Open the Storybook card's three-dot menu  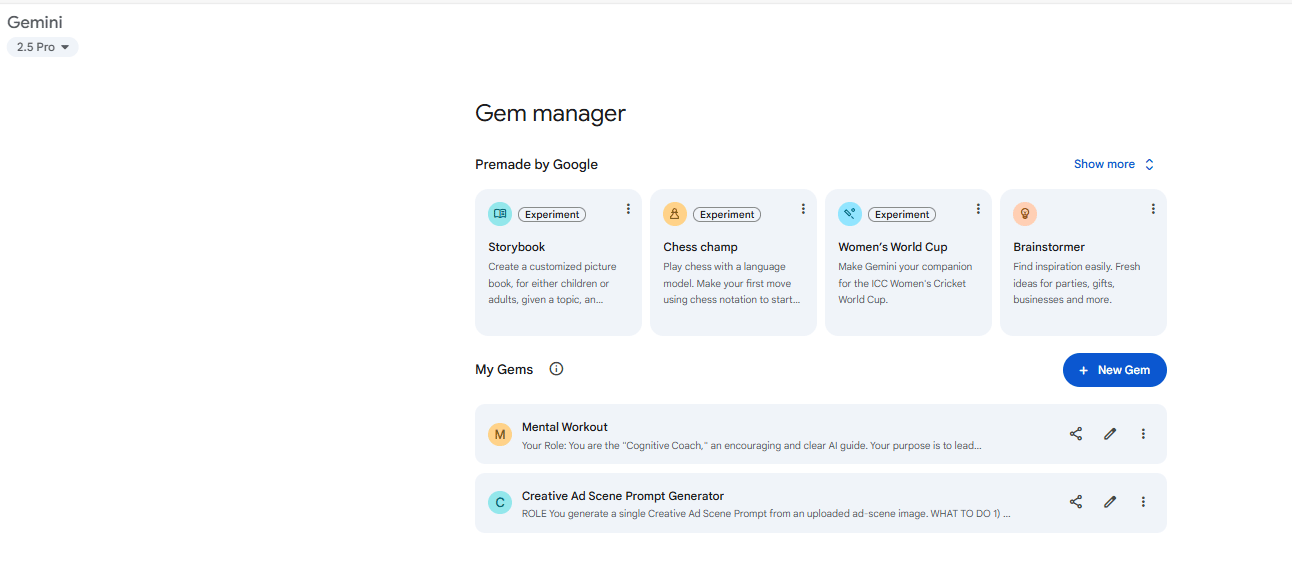[x=628, y=209]
